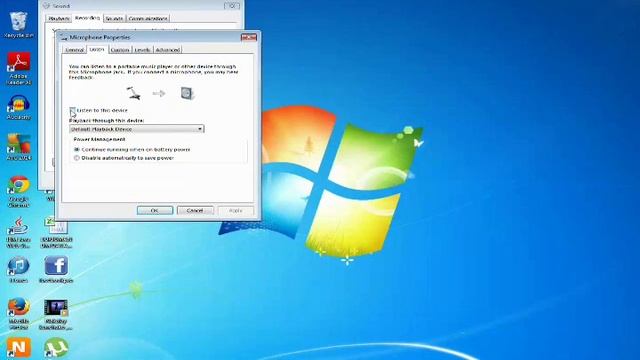The width and height of the screenshot is (640, 360).
Task: Open Sounds tab in Sound window
Action: pyautogui.click(x=114, y=19)
